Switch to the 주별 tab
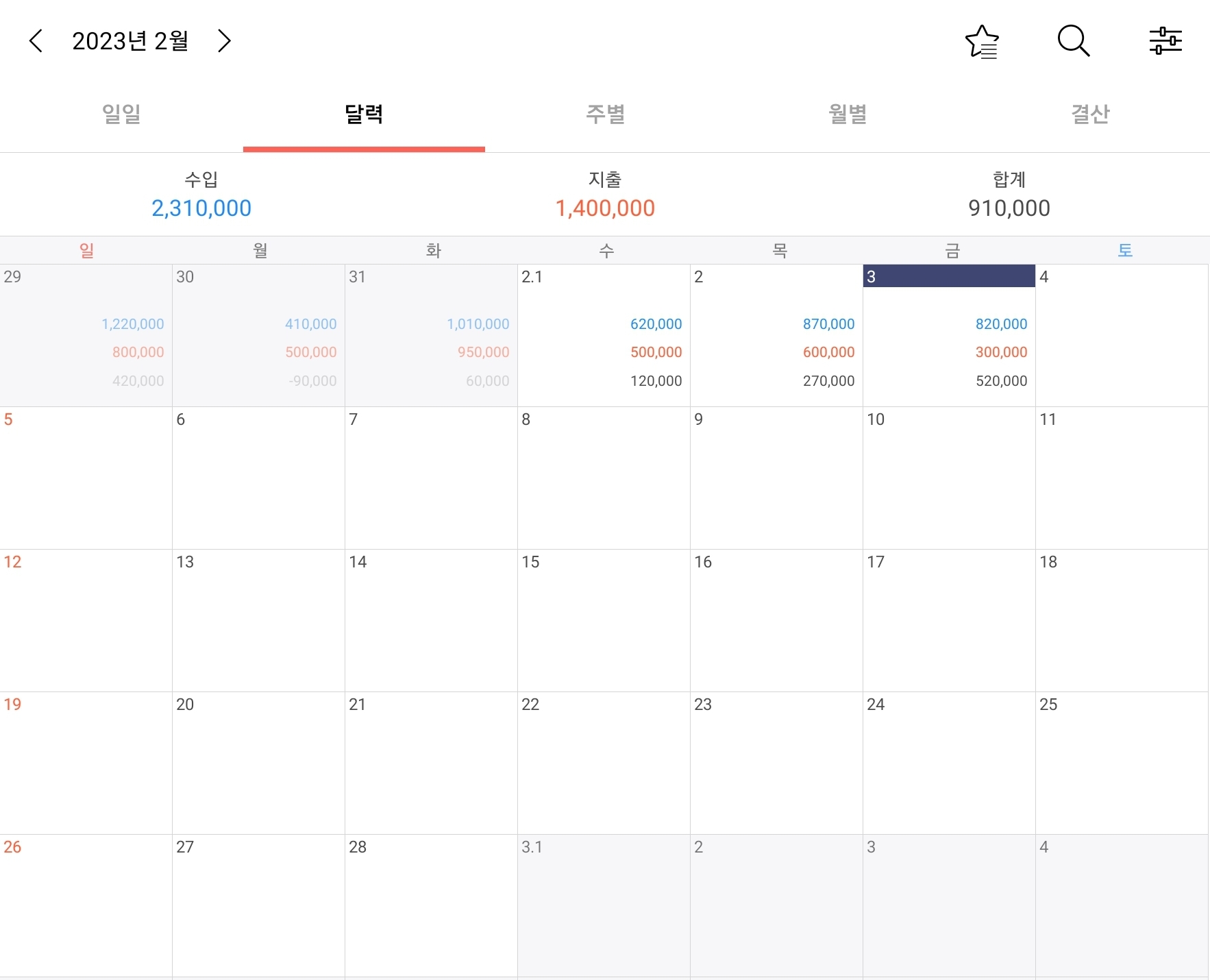Viewport: 1210px width, 980px height. [x=606, y=114]
